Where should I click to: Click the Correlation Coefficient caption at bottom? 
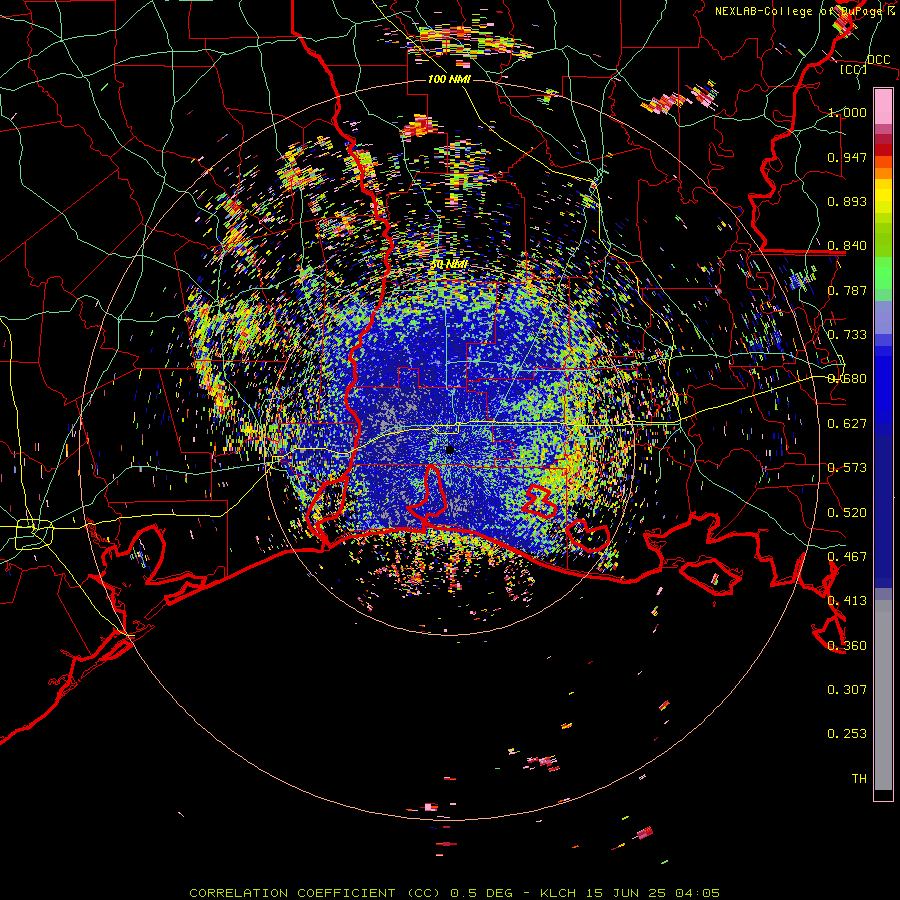point(455,893)
